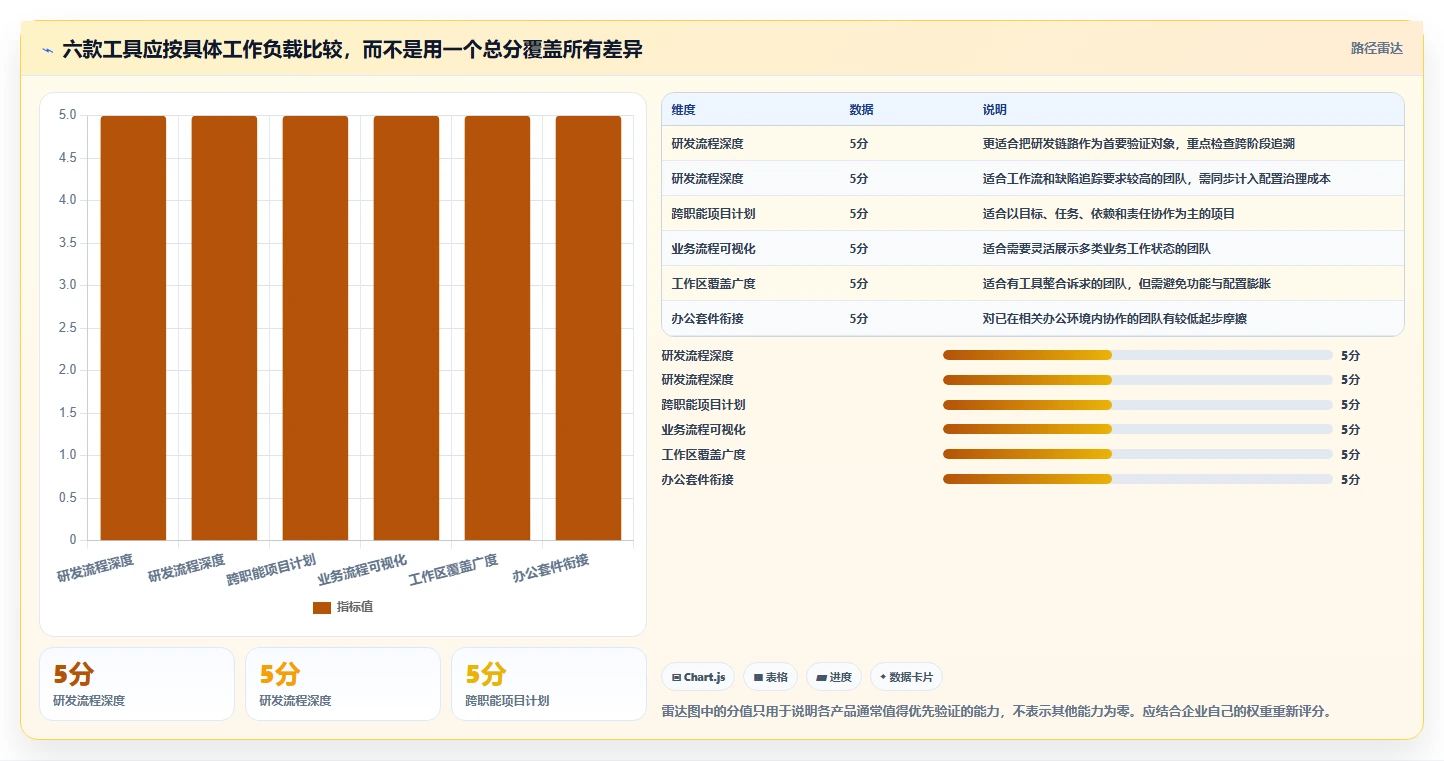1444x761 pixels.
Task: Click the 5分 value beside 业务流程可视化 progress bar
Action: pos(1350,430)
